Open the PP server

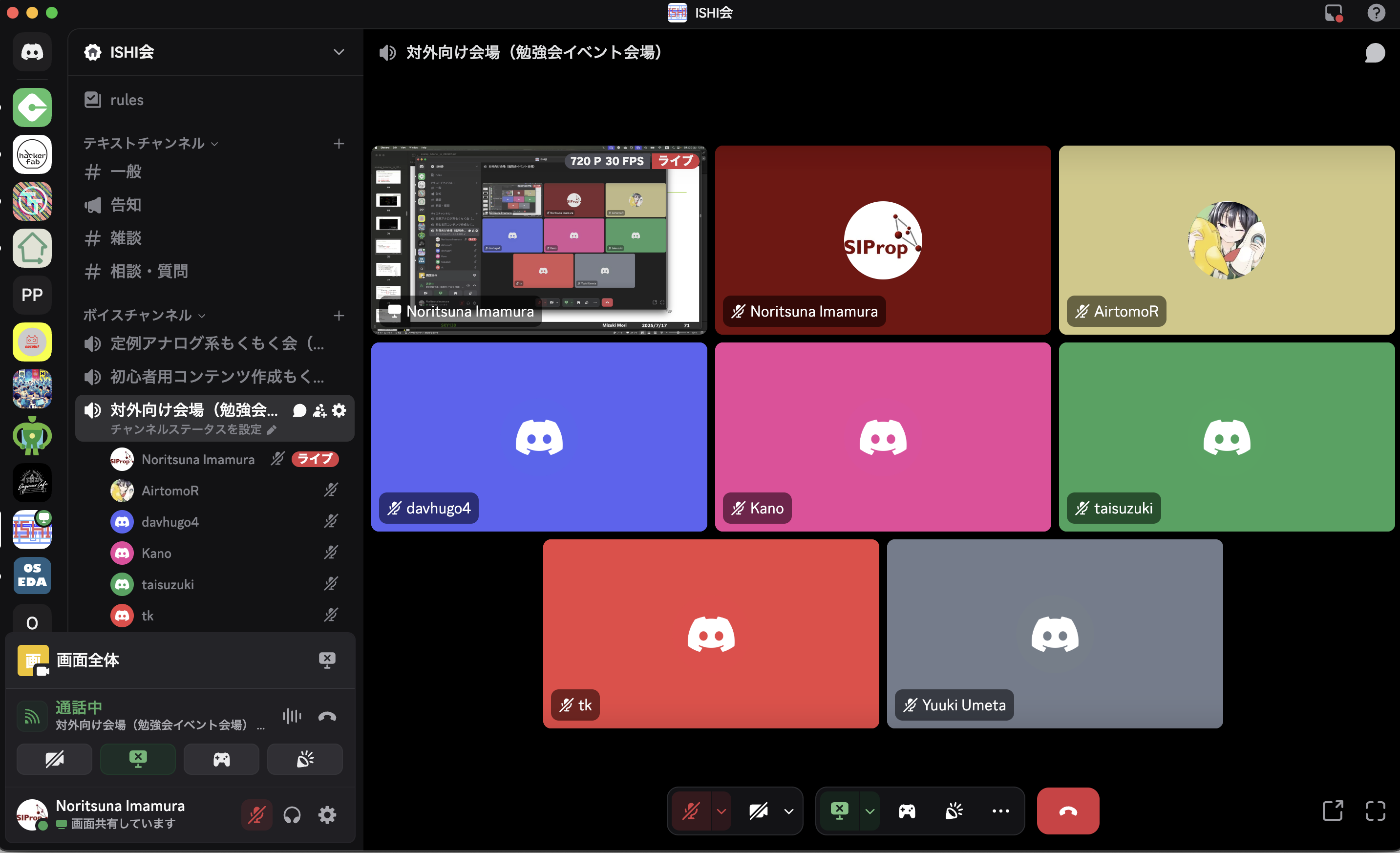coord(32,295)
